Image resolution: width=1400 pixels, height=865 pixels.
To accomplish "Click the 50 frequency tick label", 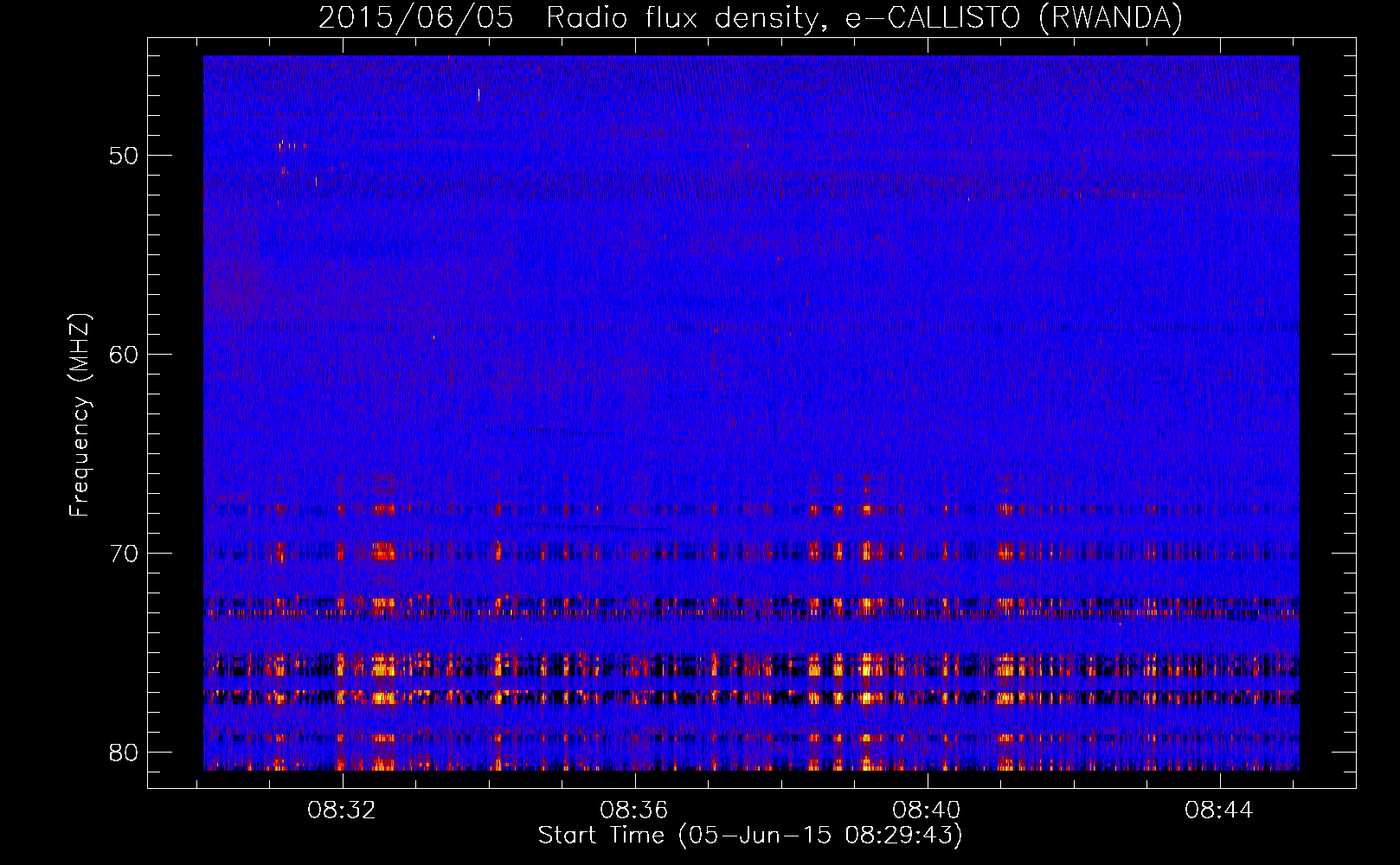I will [x=124, y=157].
